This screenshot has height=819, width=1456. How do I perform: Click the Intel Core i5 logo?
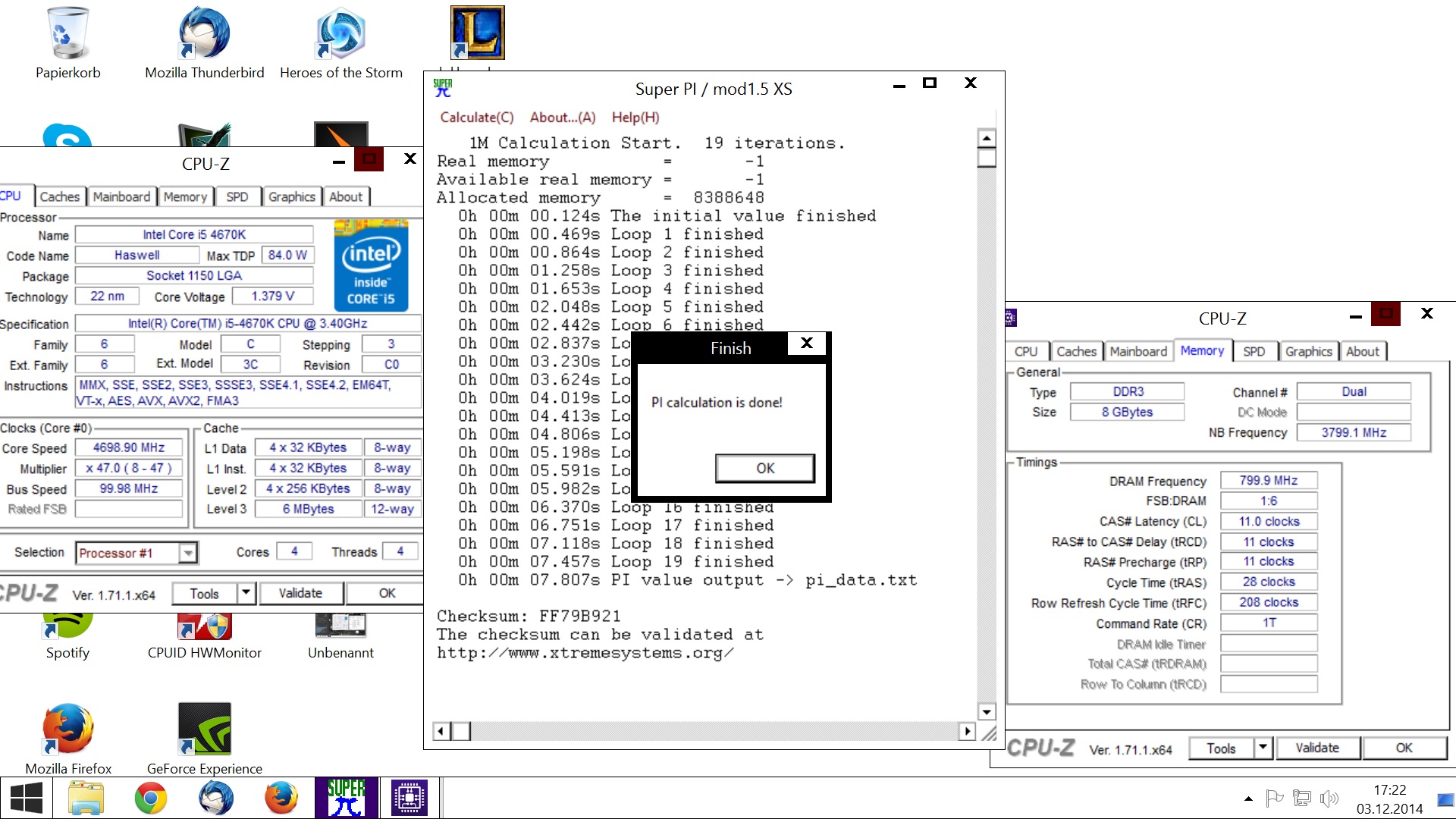tap(371, 265)
